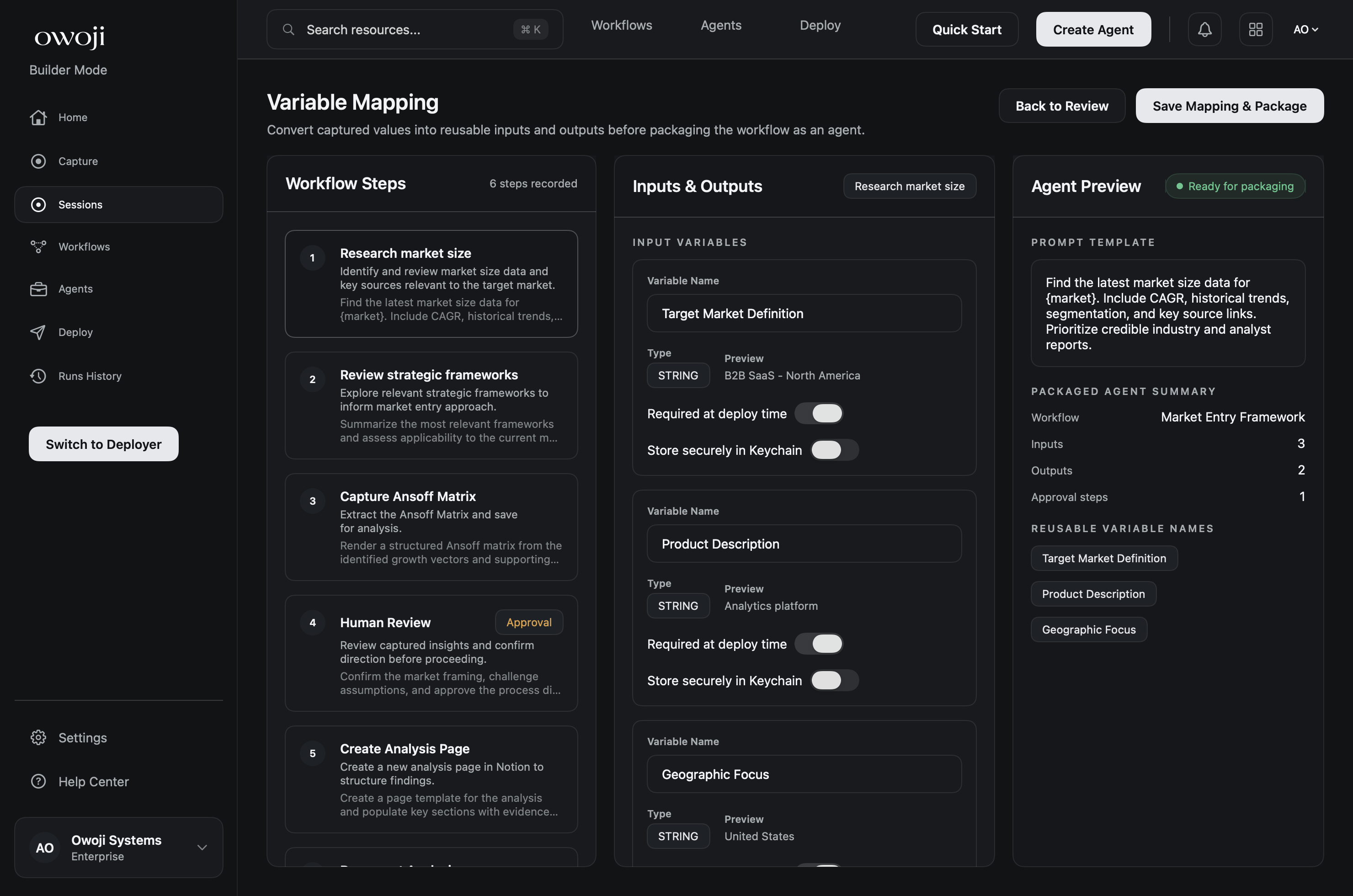
Task: Click the Workflows sidebar icon
Action: tap(37, 246)
